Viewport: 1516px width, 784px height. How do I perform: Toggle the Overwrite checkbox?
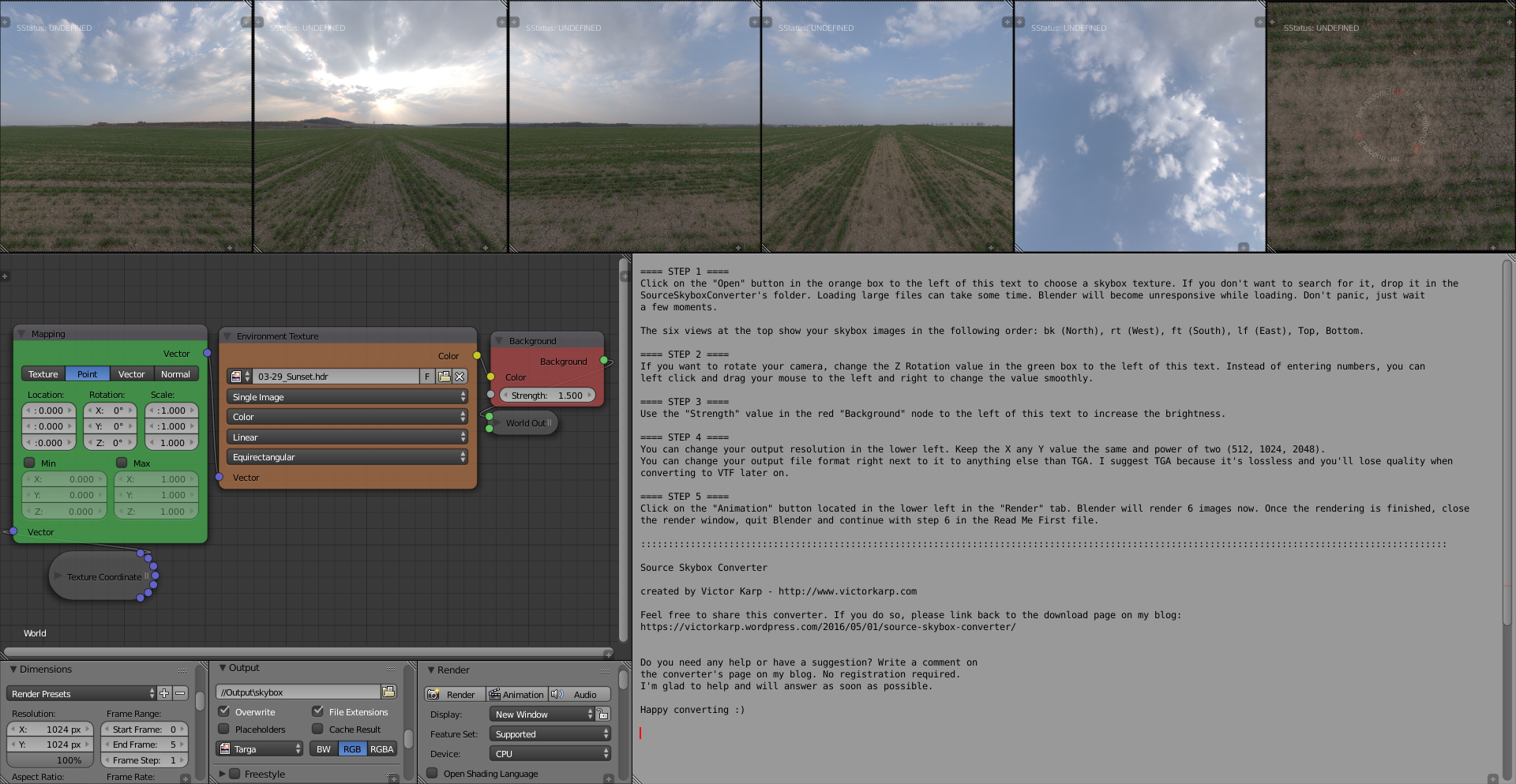[x=224, y=711]
